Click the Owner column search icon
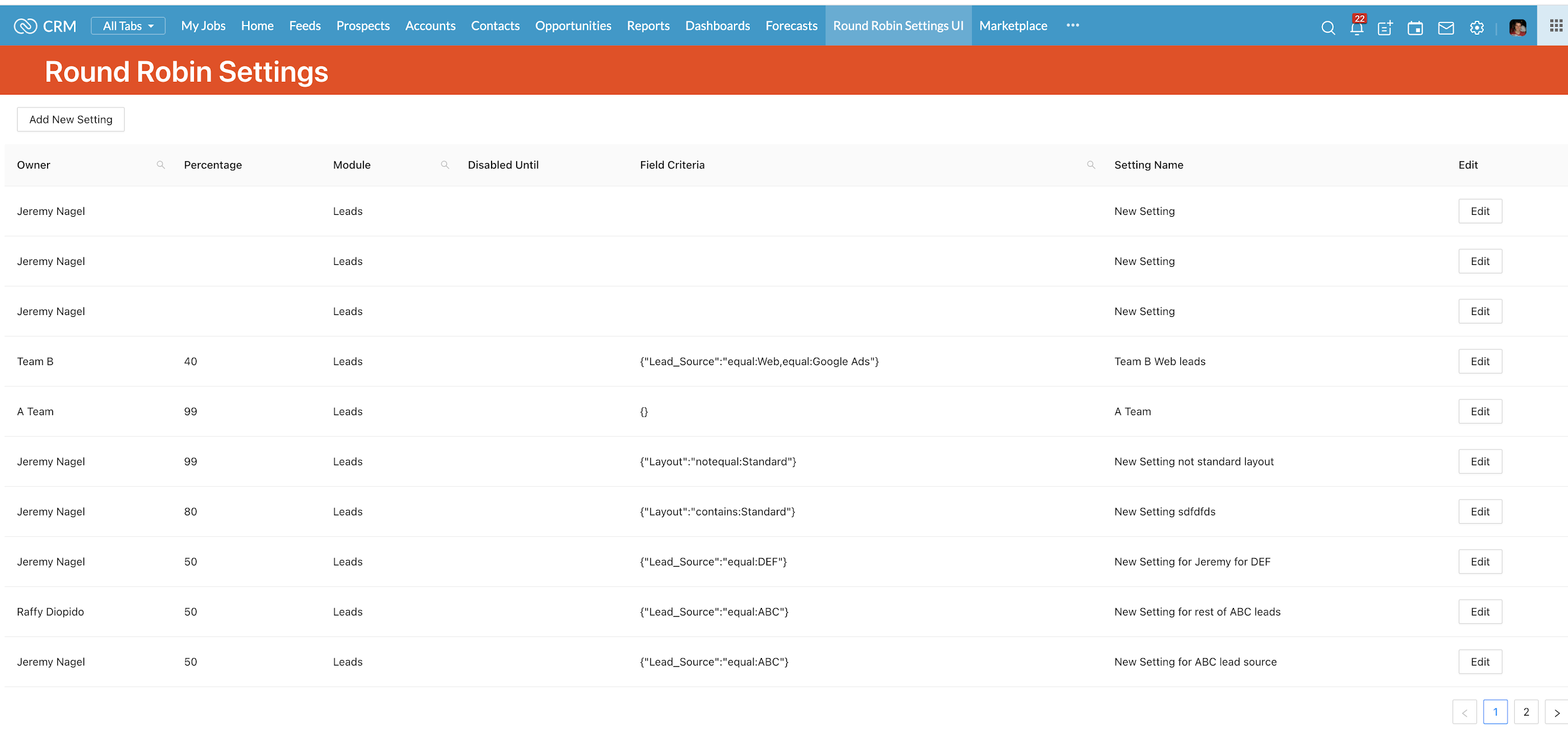 pos(161,165)
